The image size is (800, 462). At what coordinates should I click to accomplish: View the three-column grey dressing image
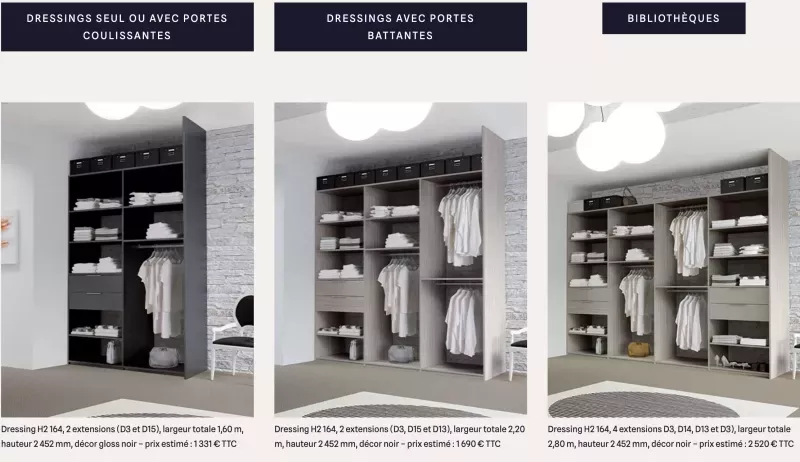coord(401,259)
